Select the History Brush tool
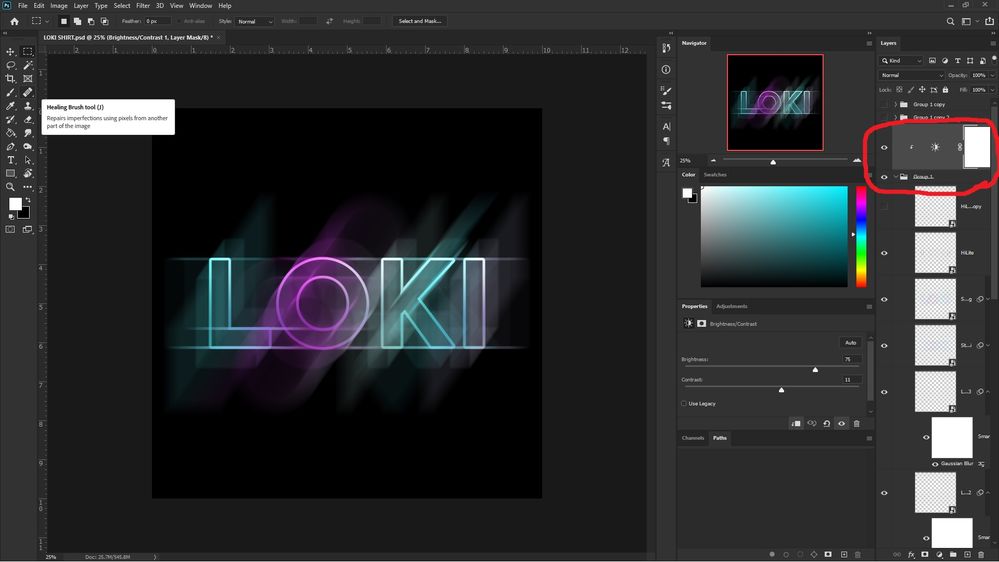 [x=10, y=119]
